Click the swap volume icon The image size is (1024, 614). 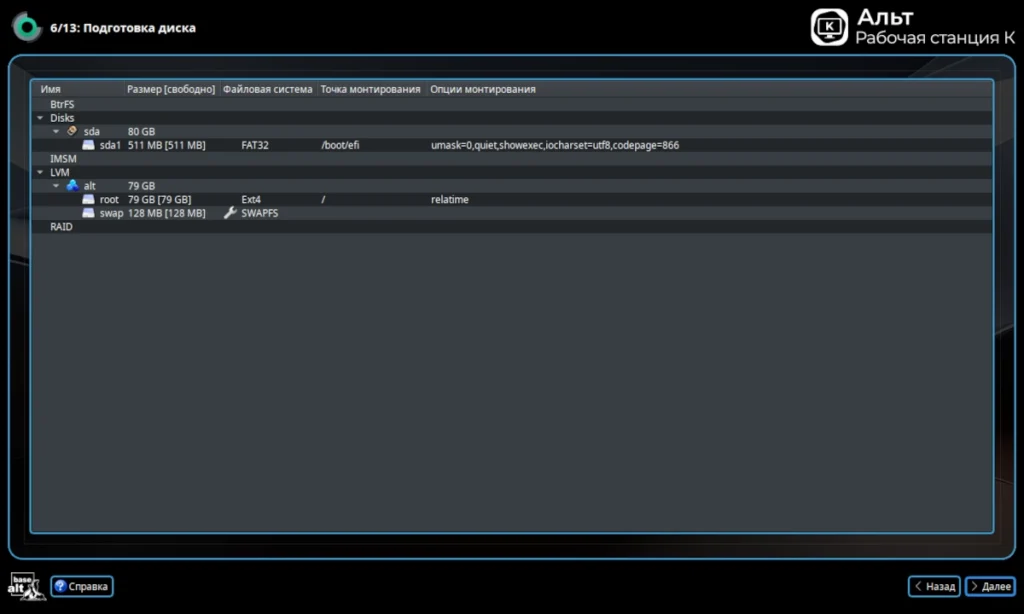coord(88,213)
